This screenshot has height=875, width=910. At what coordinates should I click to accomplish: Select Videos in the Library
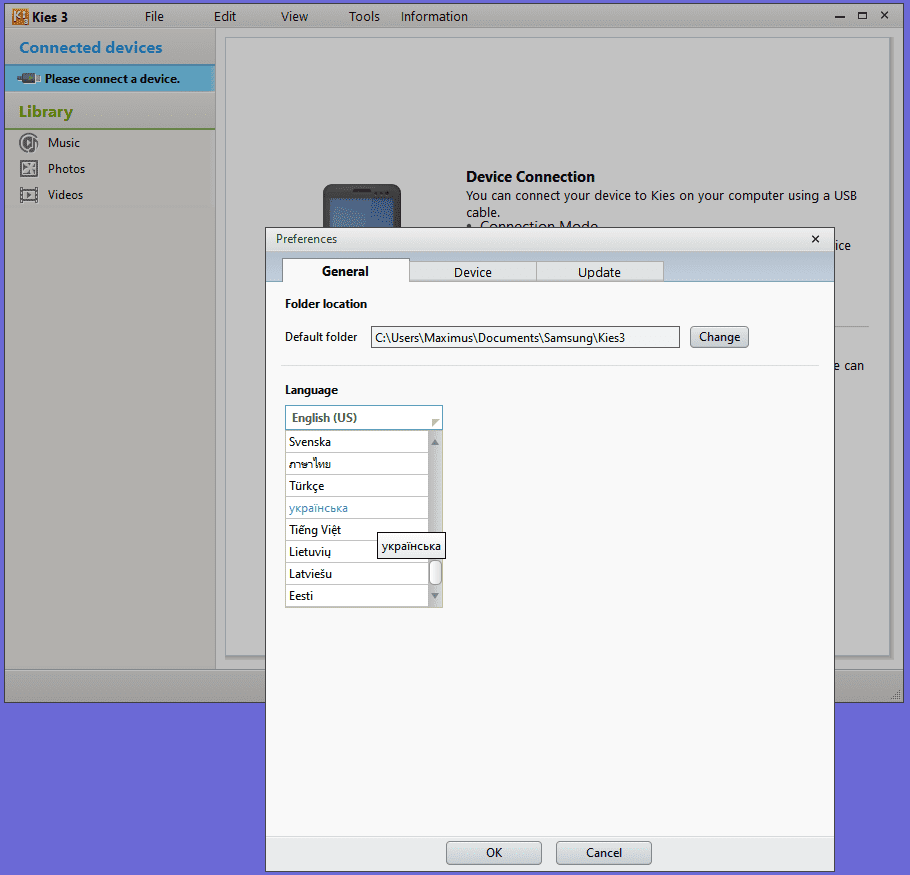pyautogui.click(x=65, y=195)
